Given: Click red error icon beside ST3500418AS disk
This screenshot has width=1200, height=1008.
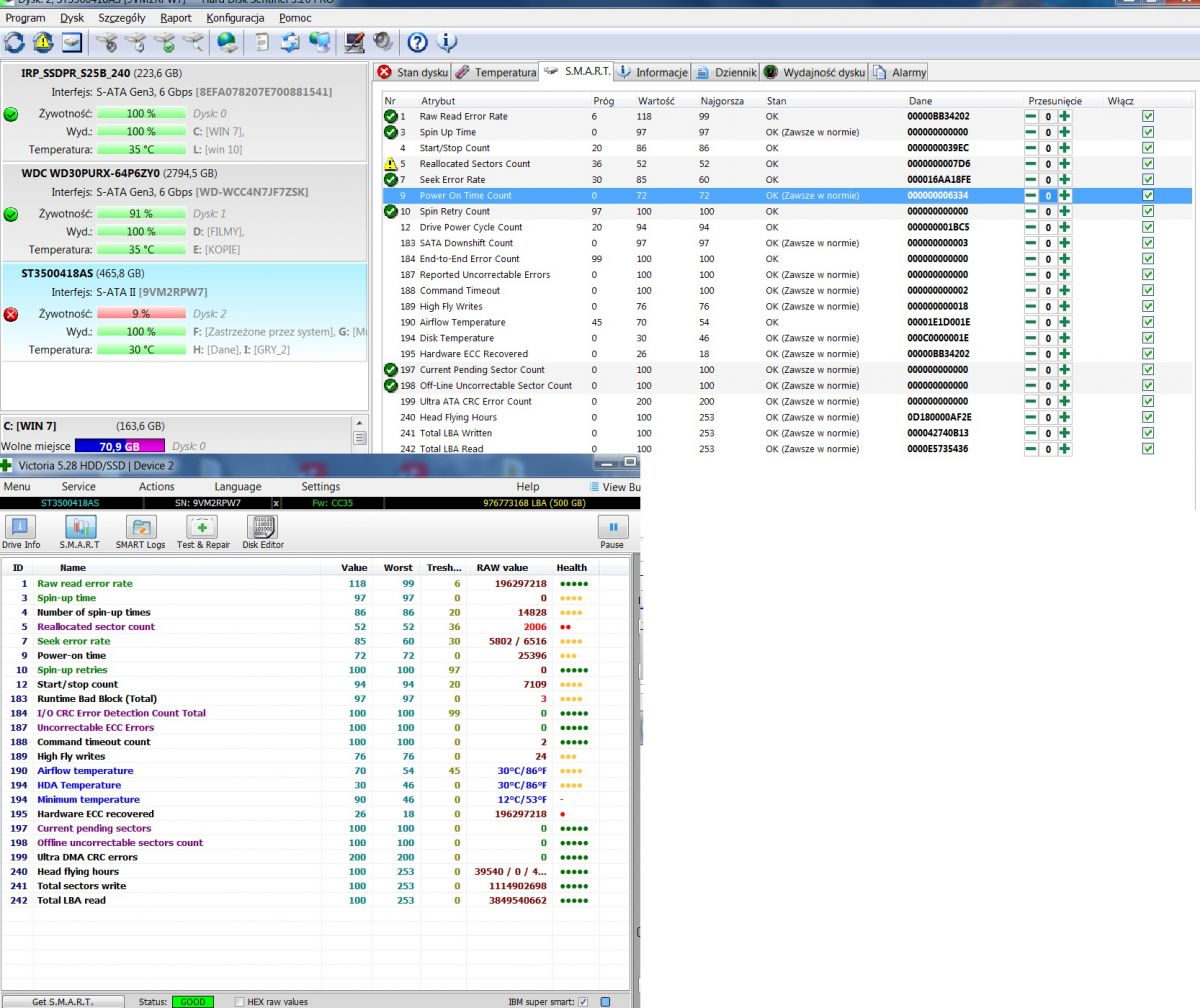Looking at the screenshot, I should click(11, 314).
